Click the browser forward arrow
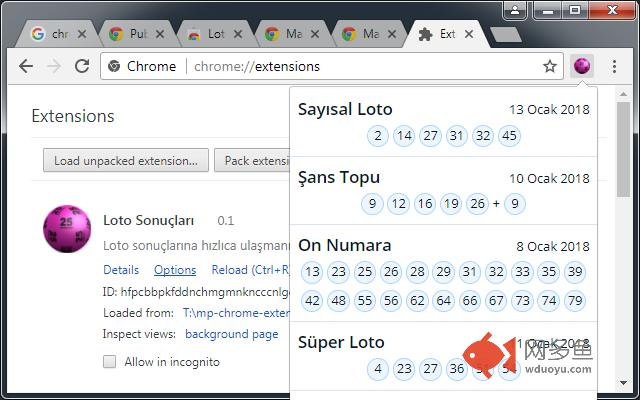This screenshot has width=640, height=400. tap(54, 66)
